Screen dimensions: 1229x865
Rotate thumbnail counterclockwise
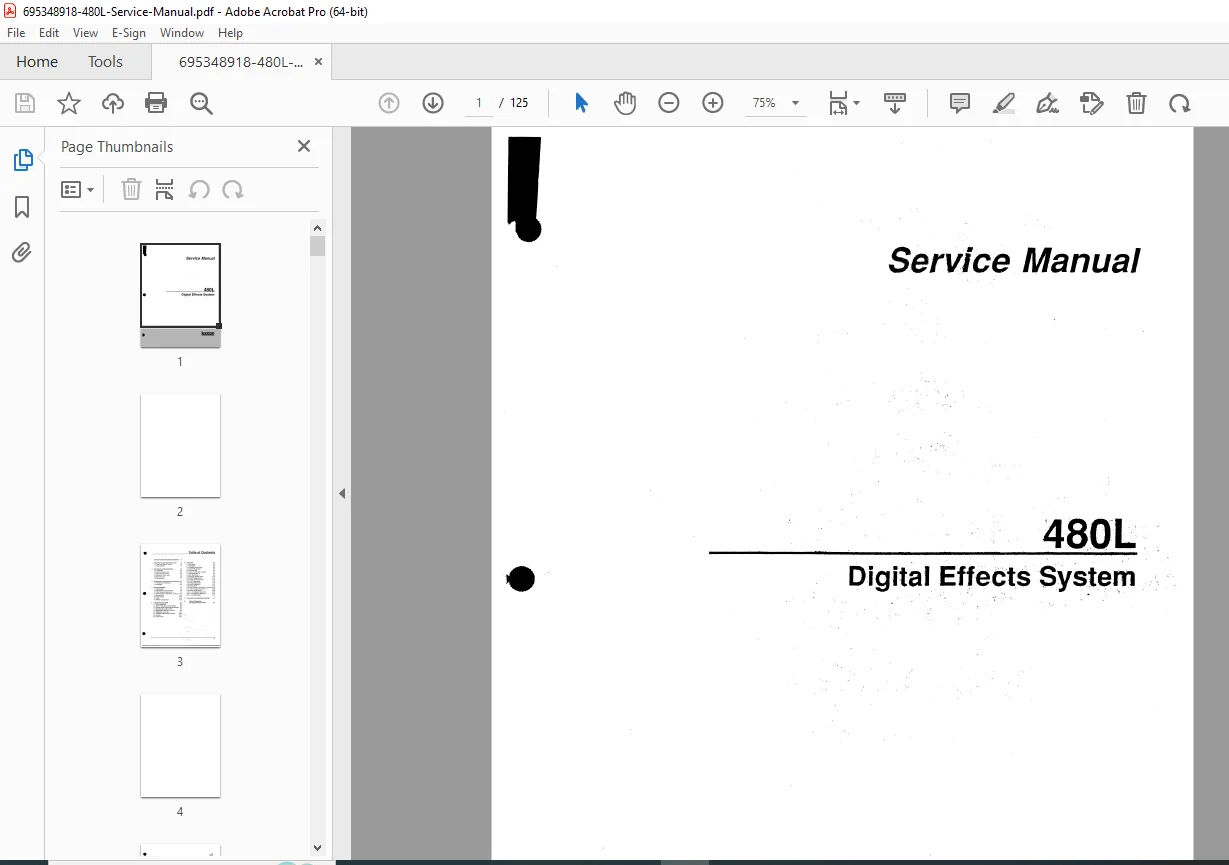click(x=199, y=189)
